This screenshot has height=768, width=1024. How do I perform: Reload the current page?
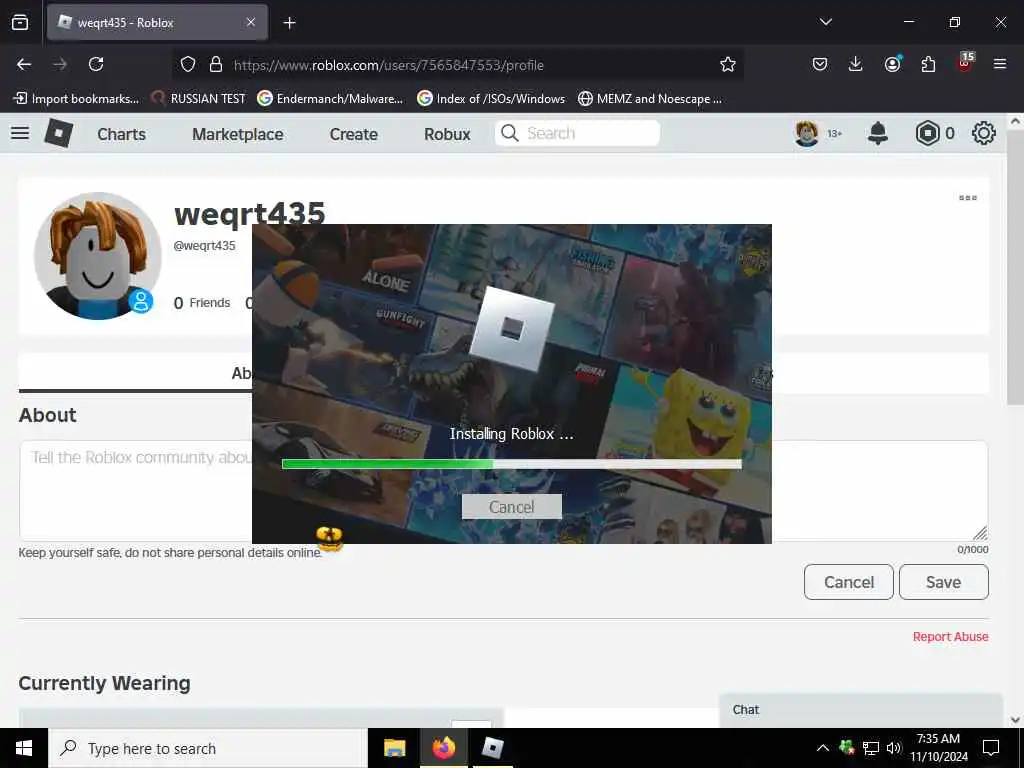[x=96, y=64]
